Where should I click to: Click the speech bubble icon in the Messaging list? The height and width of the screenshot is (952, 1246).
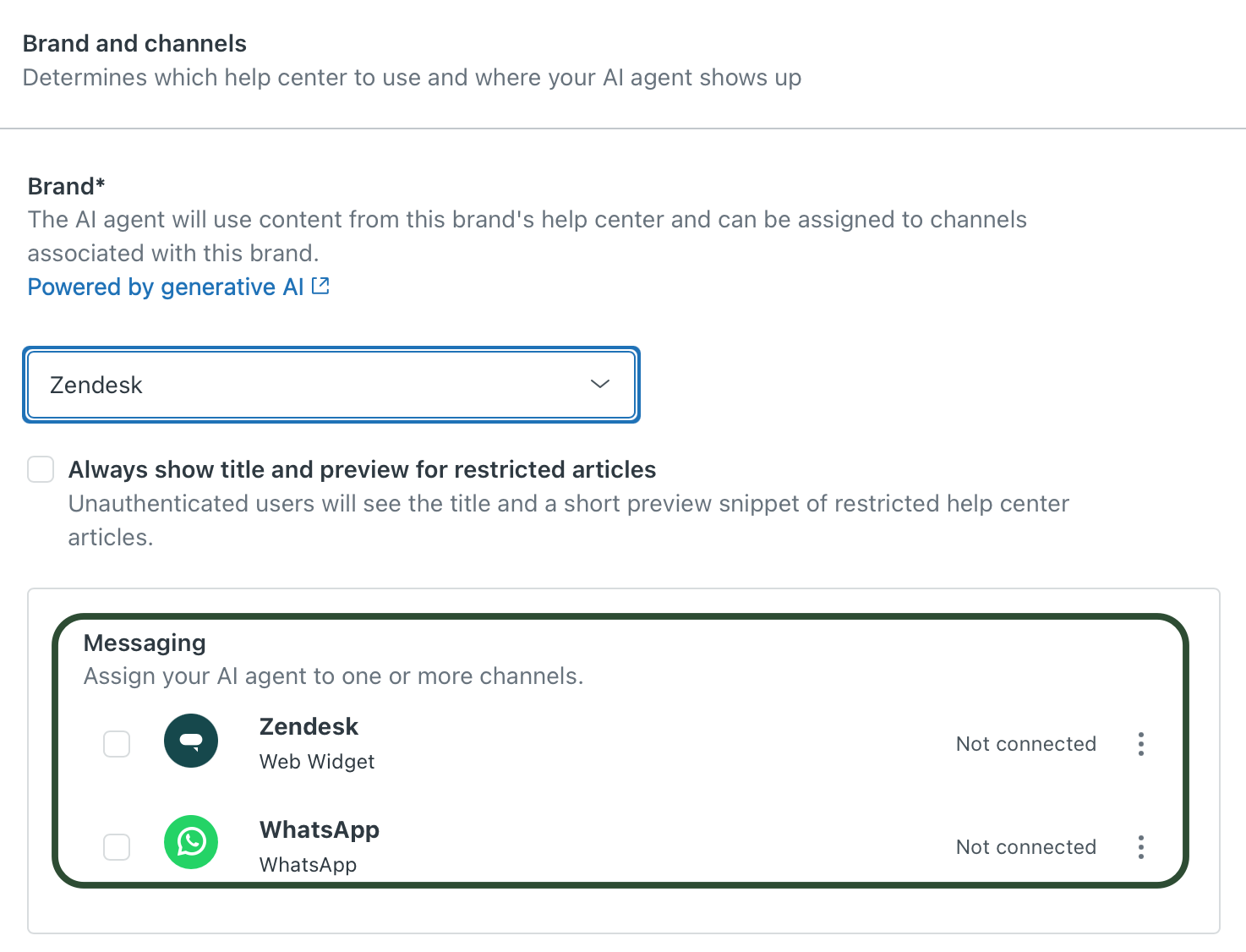190,741
